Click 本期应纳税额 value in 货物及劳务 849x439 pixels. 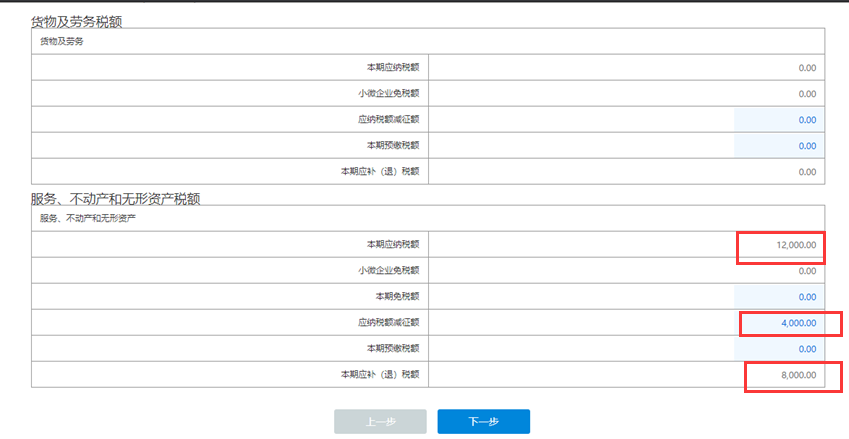(807, 68)
